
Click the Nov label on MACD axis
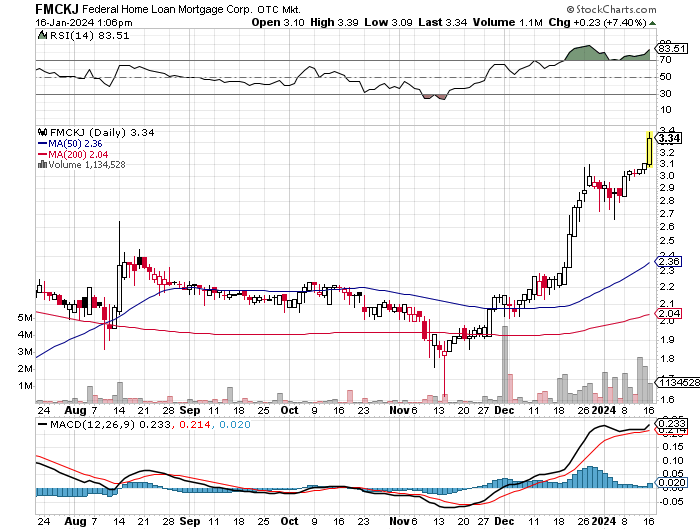(399, 521)
